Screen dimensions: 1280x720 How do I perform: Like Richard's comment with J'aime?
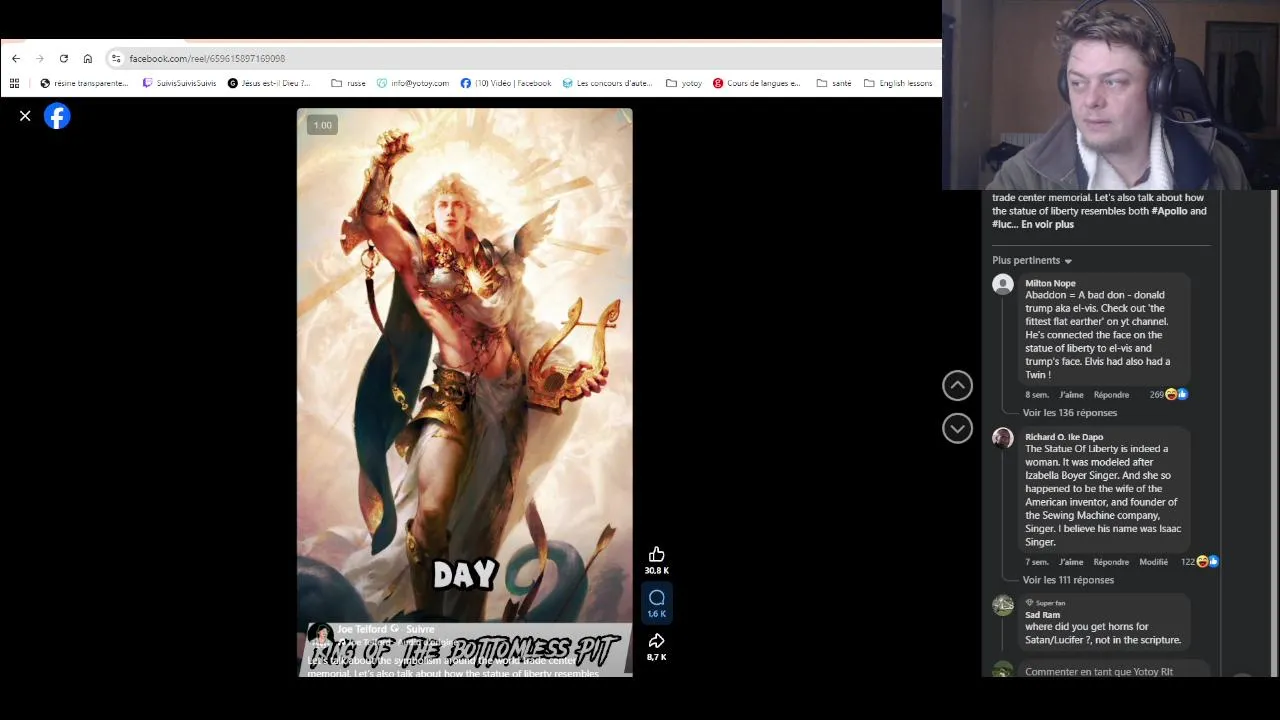click(1071, 562)
